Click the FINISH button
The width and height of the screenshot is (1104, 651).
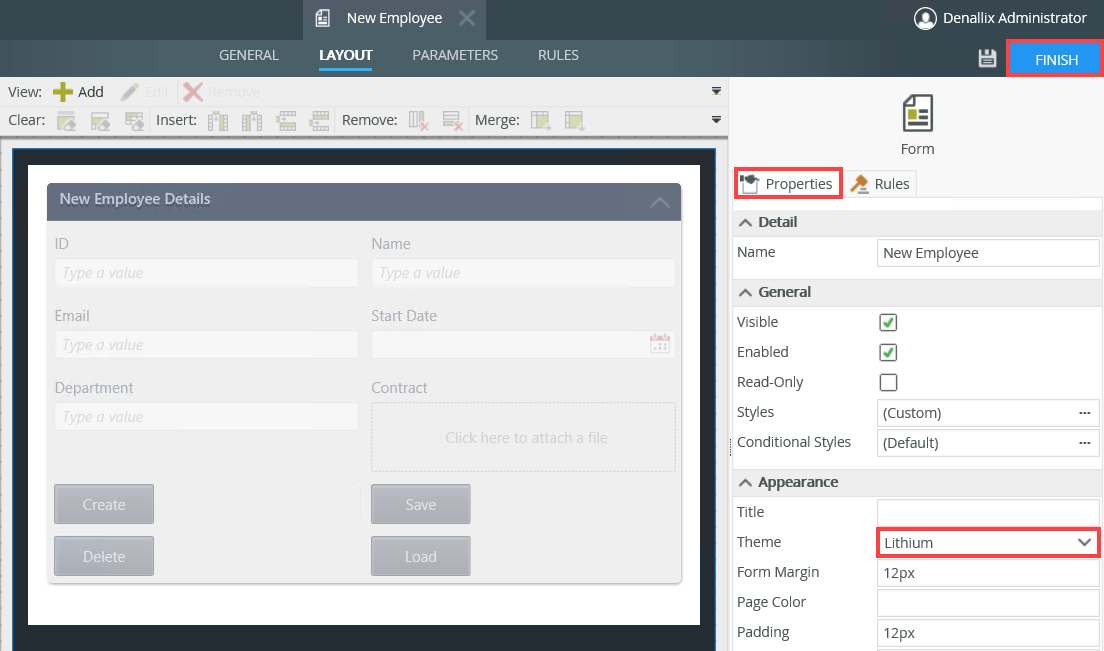click(x=1055, y=60)
